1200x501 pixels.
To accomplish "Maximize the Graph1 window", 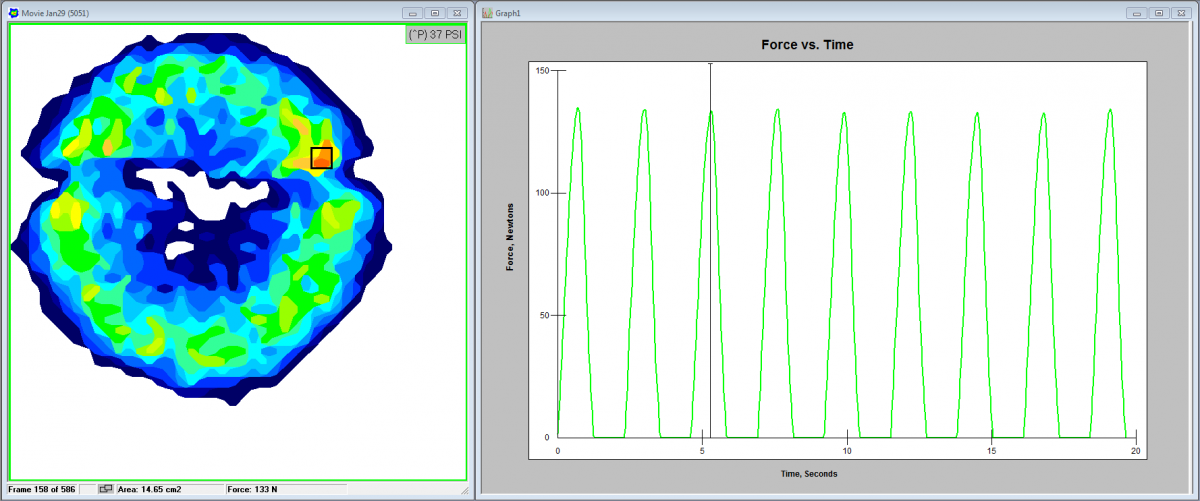I will click(x=1158, y=13).
